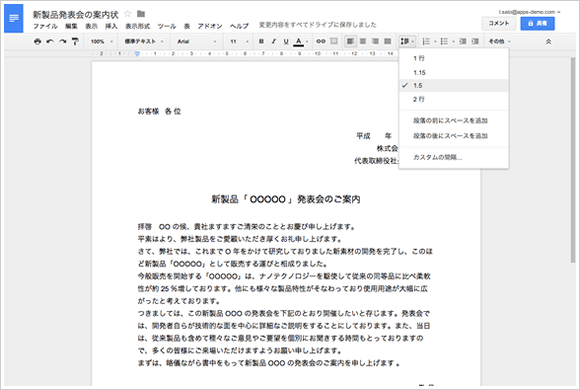Click the blue indent marker on ruler

(137, 54)
